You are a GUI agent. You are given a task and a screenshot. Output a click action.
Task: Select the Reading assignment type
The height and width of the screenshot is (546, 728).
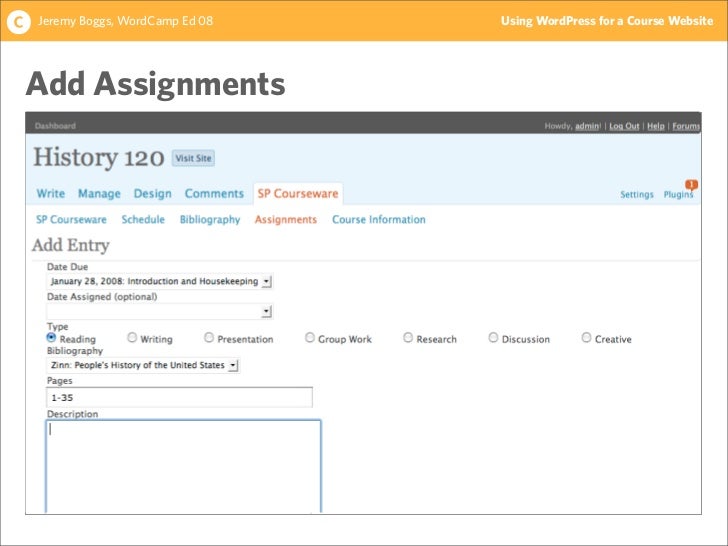52,338
